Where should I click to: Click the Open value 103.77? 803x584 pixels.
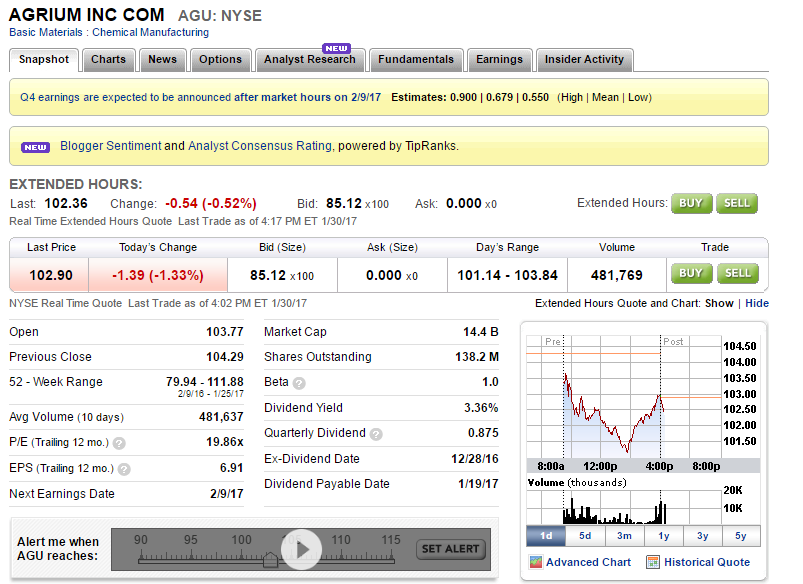click(x=224, y=332)
